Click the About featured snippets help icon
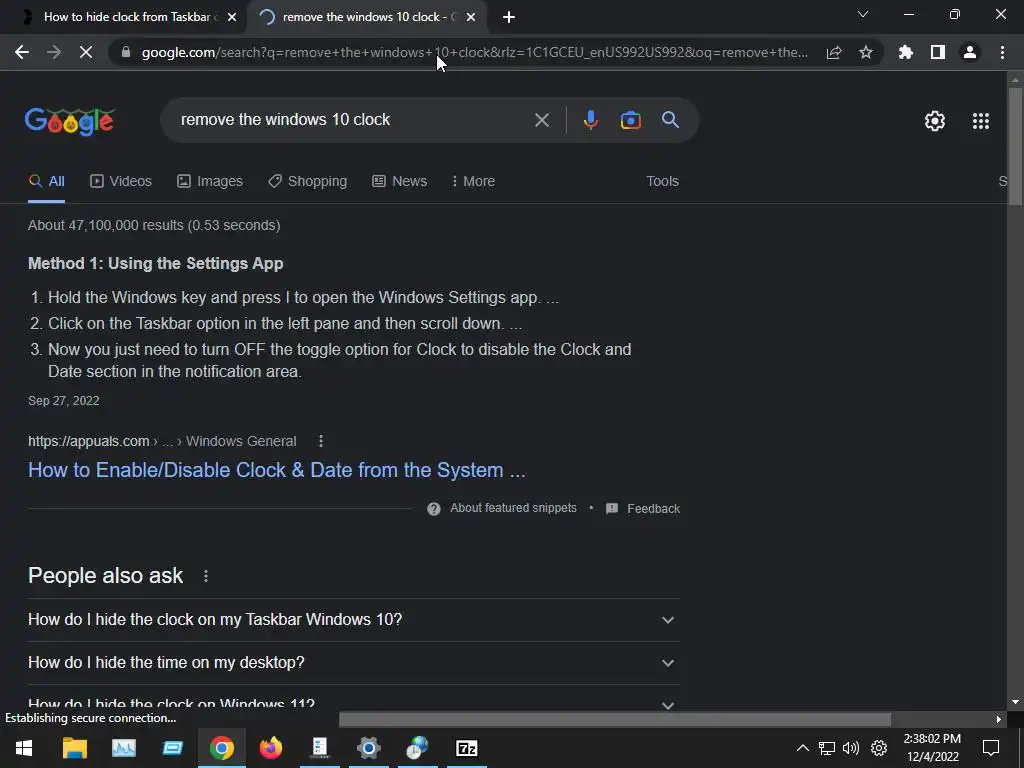 tap(434, 509)
